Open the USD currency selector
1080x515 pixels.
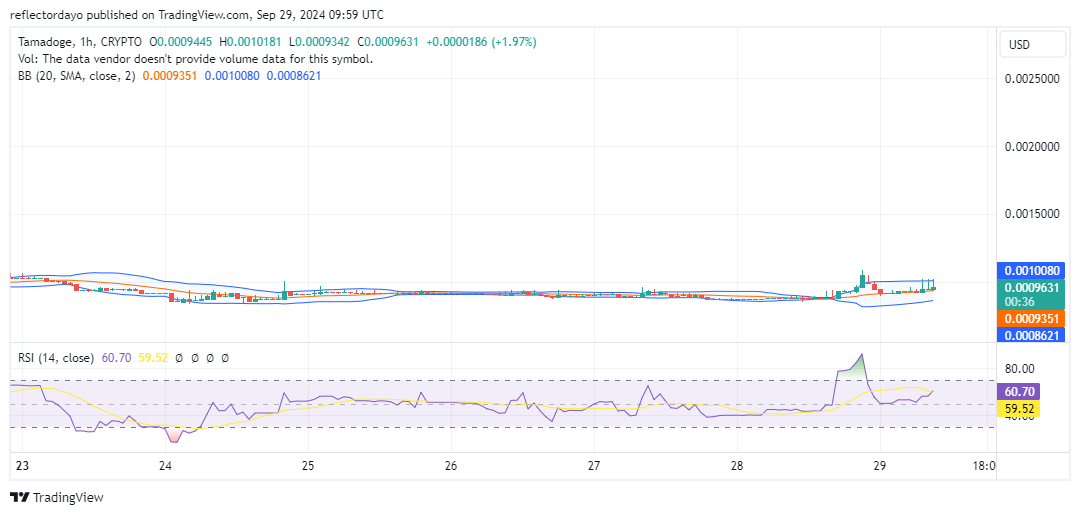pyautogui.click(x=1032, y=45)
